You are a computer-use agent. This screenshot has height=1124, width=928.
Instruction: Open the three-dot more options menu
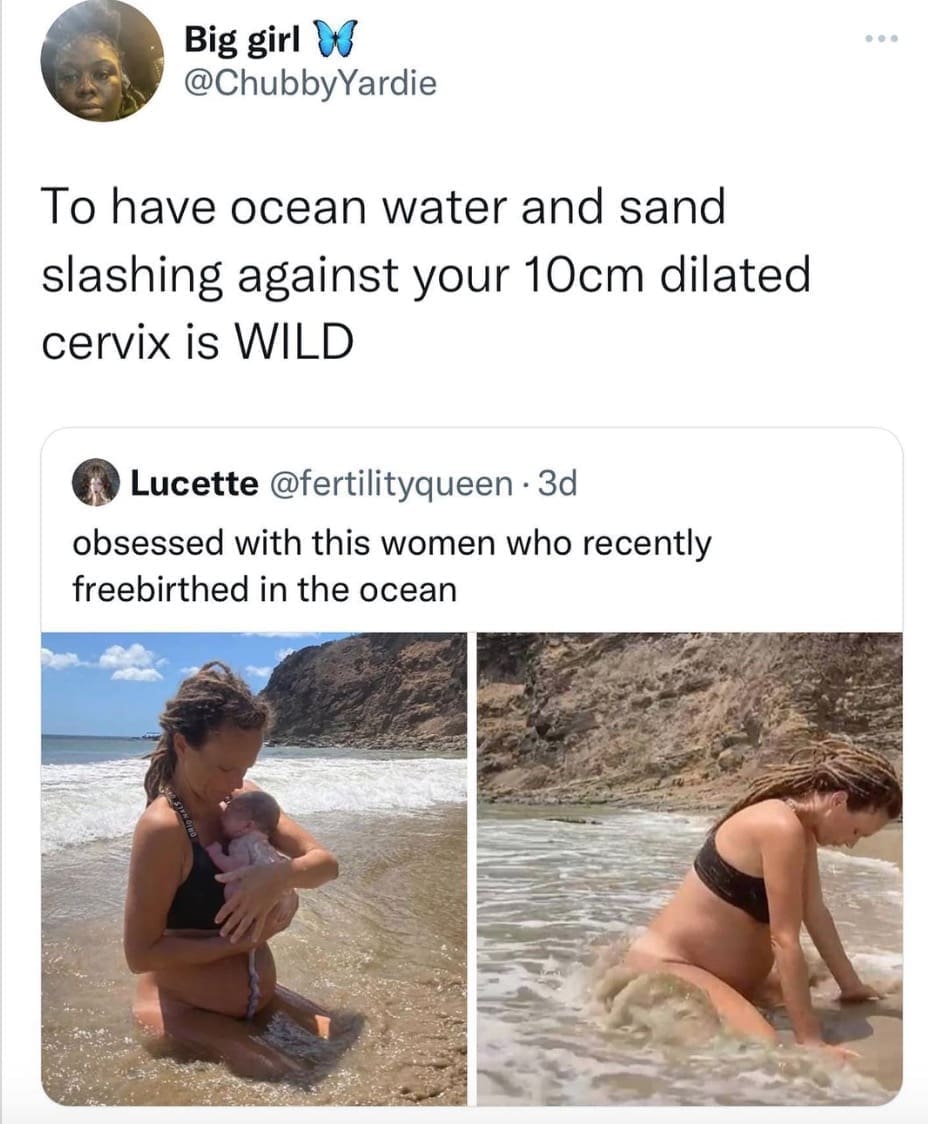881,40
